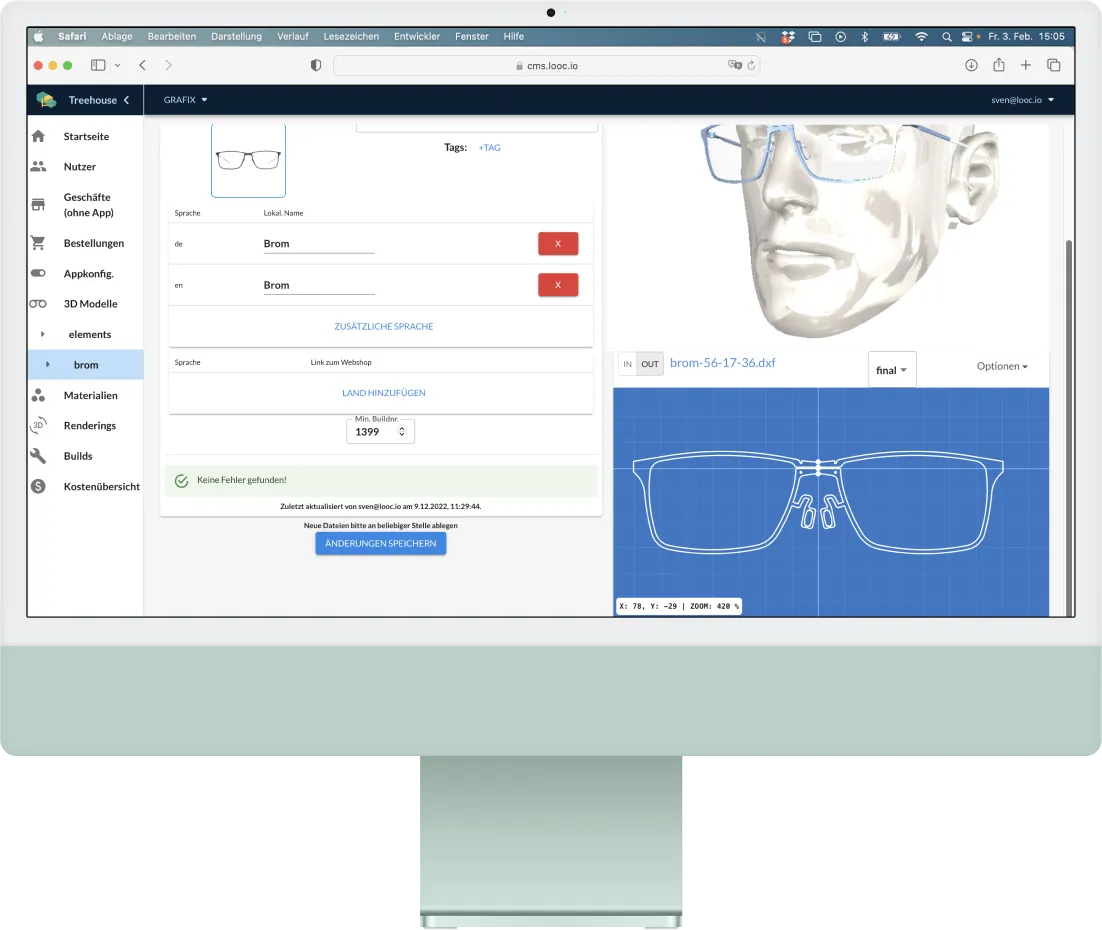The image size is (1102, 930).
Task: Click the cms.looc.io address bar
Action: pyautogui.click(x=546, y=65)
